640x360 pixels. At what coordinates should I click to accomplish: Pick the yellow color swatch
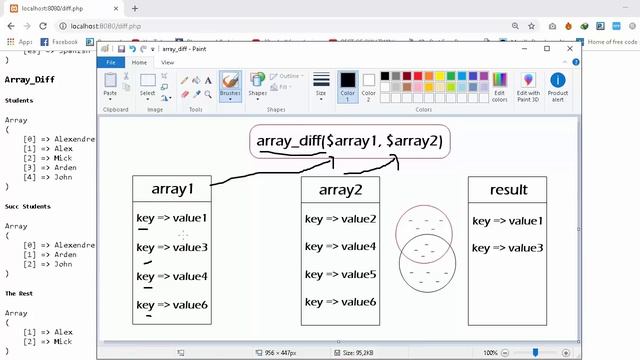pos(440,76)
